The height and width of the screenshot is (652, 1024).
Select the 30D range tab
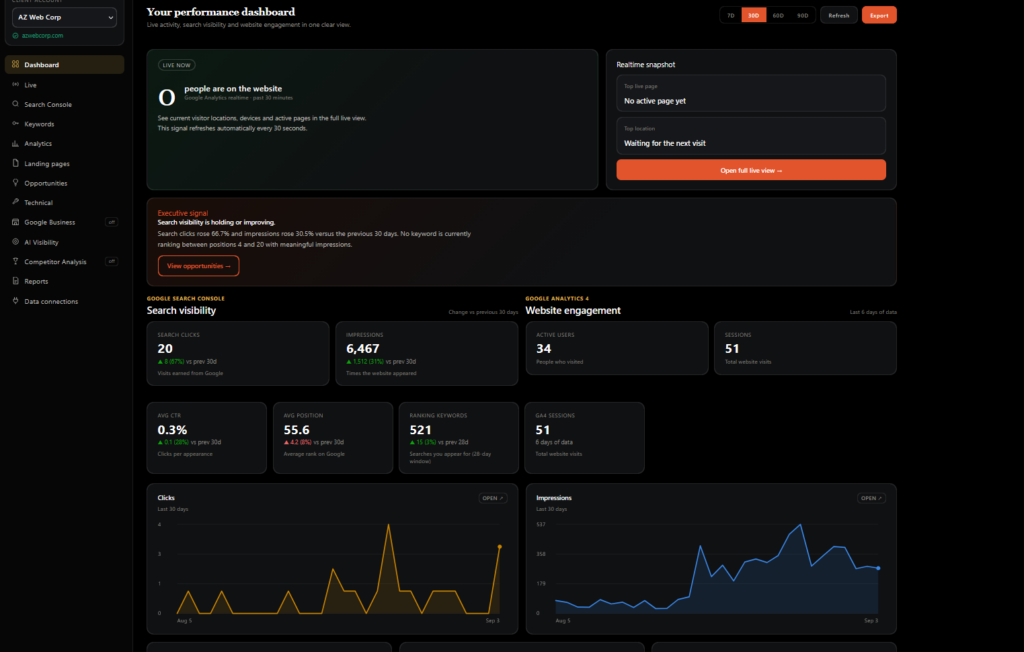click(x=754, y=15)
